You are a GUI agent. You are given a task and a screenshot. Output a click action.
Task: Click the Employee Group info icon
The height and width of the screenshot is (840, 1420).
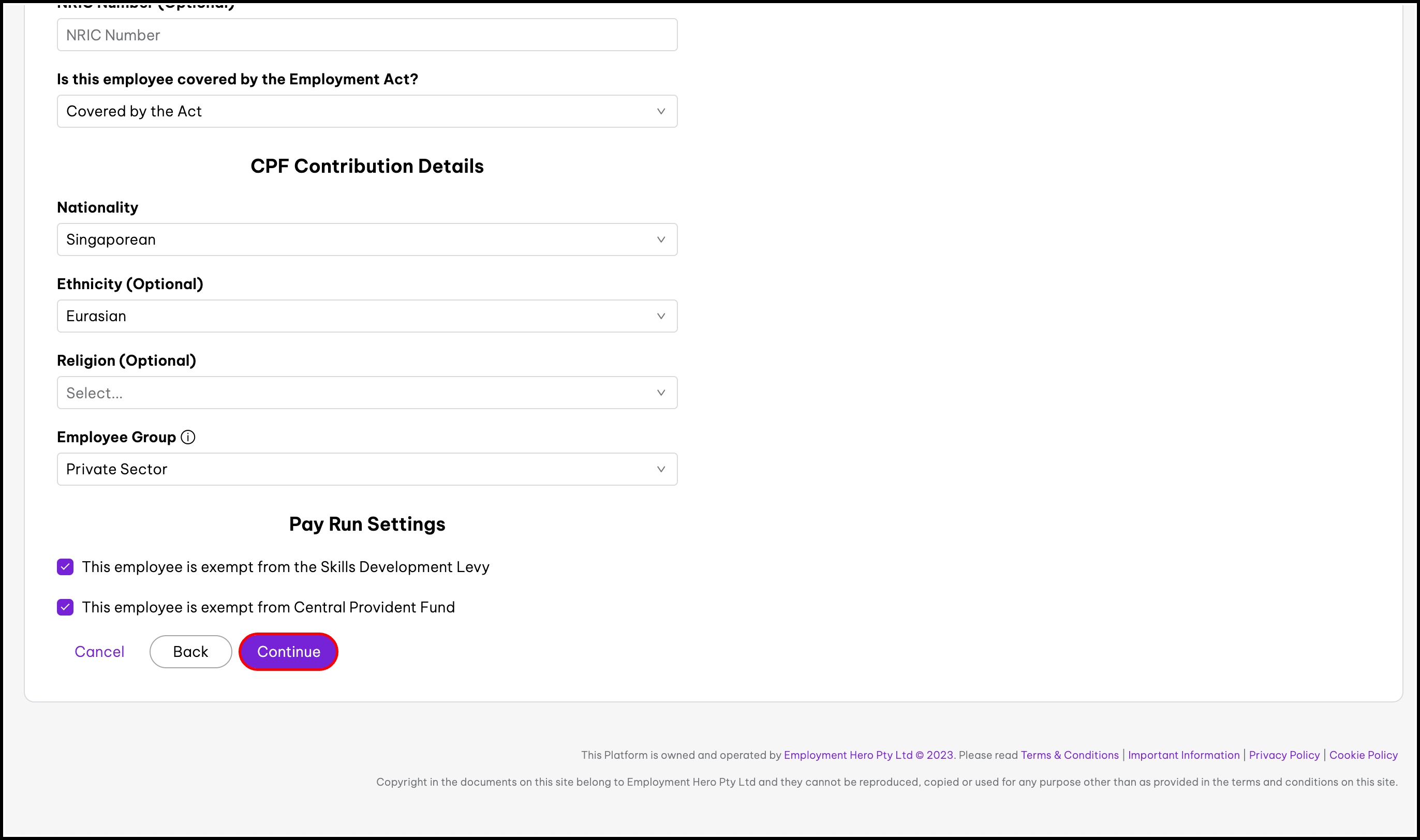[x=188, y=437]
